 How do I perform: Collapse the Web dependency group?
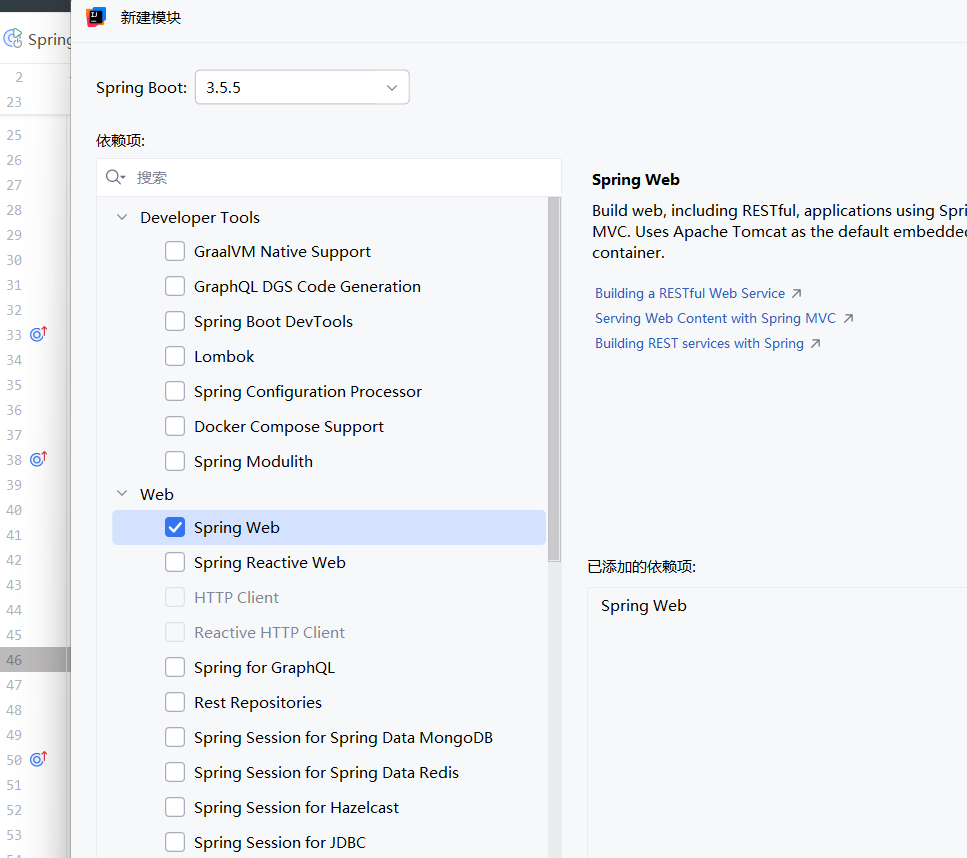(122, 493)
